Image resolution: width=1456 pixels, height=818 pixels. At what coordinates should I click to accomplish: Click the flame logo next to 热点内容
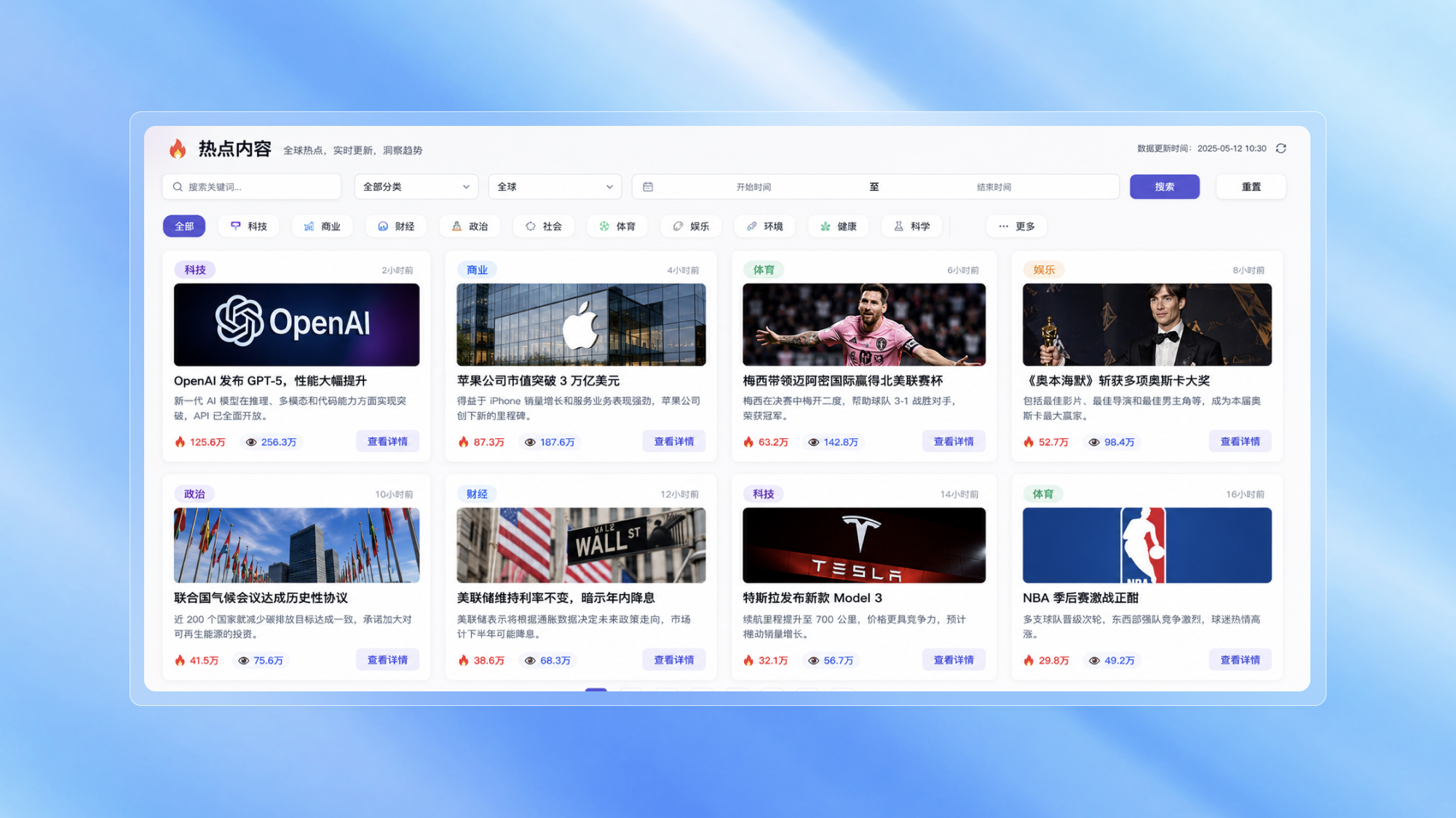click(178, 148)
